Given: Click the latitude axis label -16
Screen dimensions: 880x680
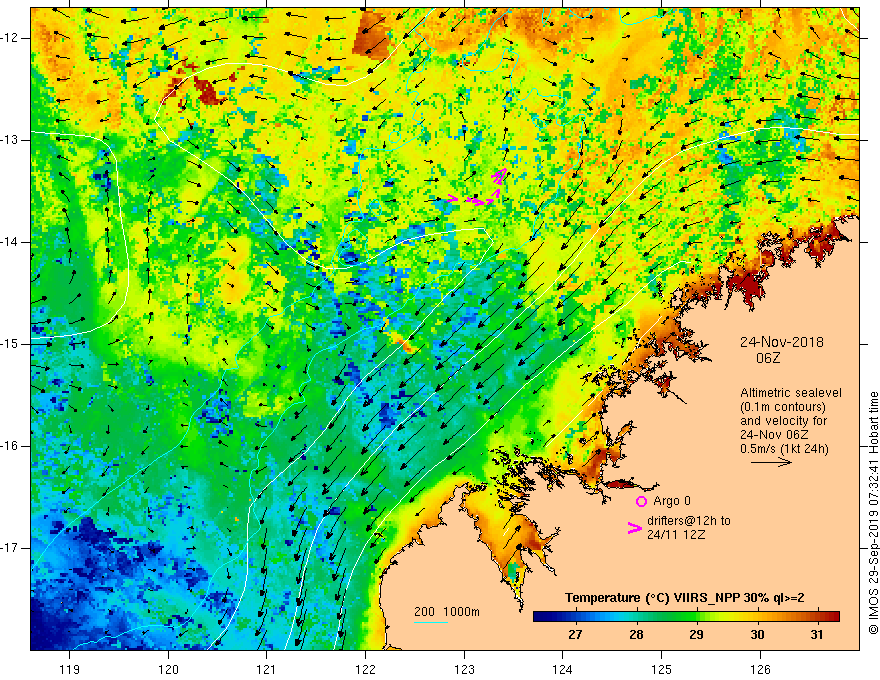Looking at the screenshot, I should click(x=11, y=446).
